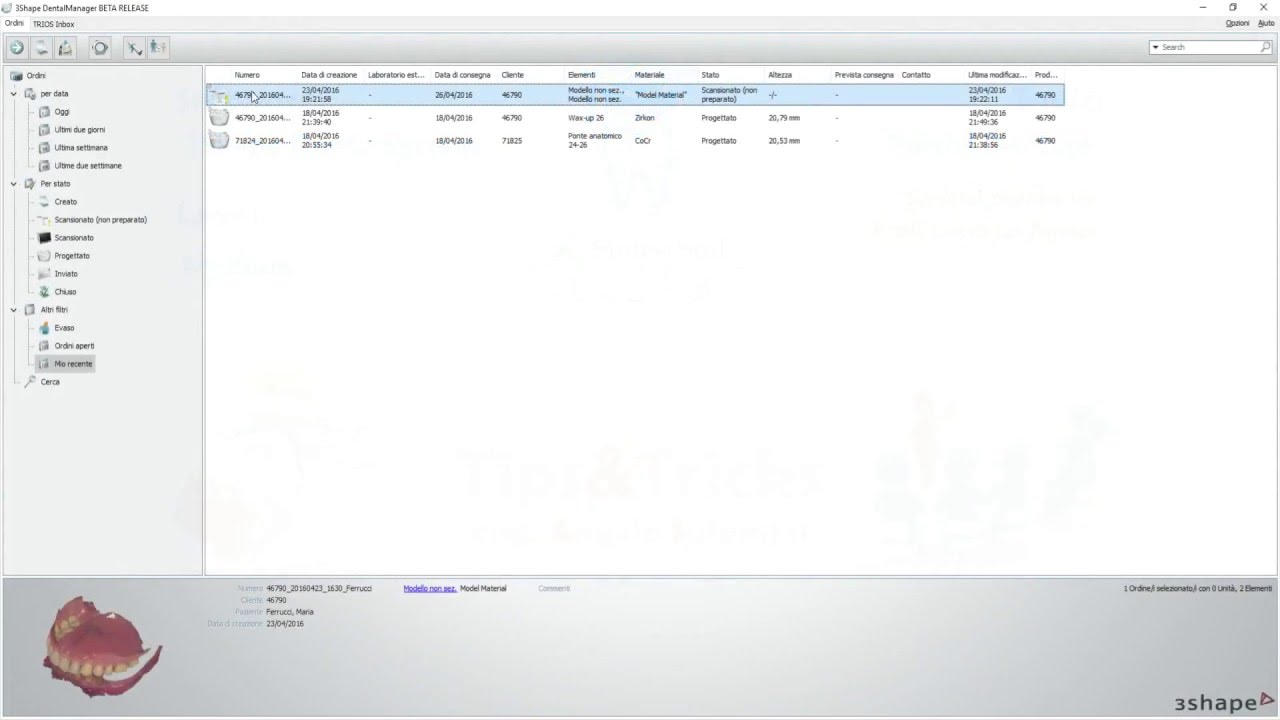Click the Modello non sez. link

tap(430, 588)
